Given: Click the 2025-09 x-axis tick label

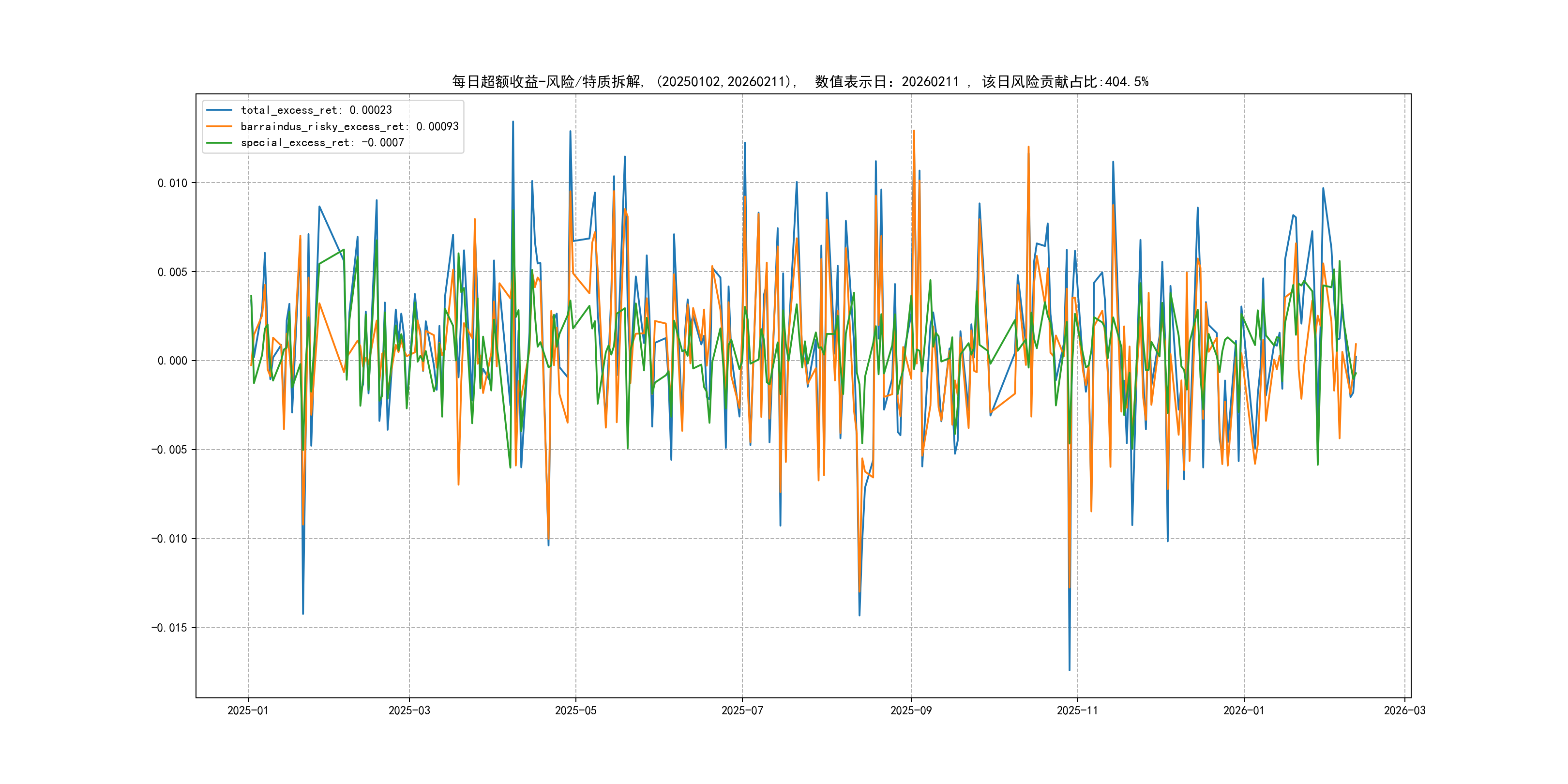Looking at the screenshot, I should click(911, 710).
